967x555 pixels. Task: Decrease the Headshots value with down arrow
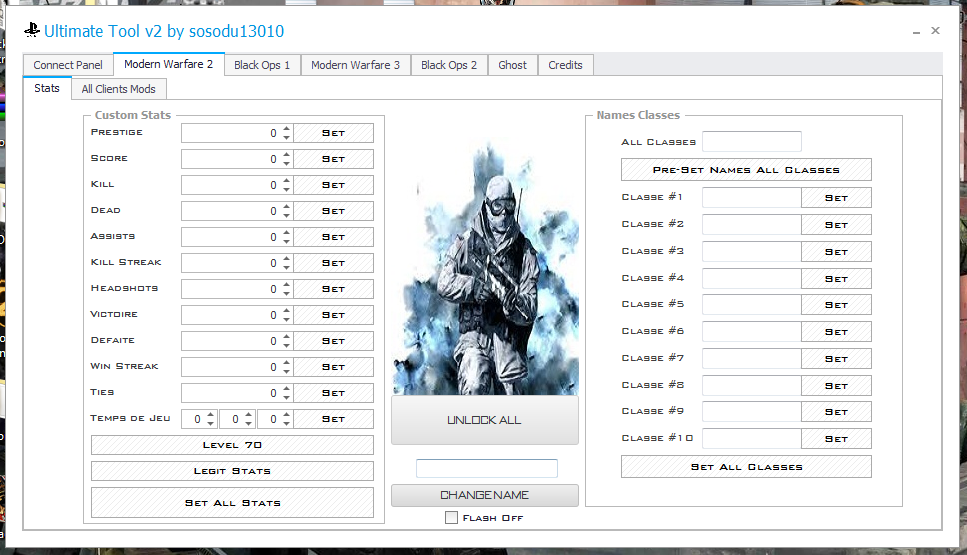[286, 294]
